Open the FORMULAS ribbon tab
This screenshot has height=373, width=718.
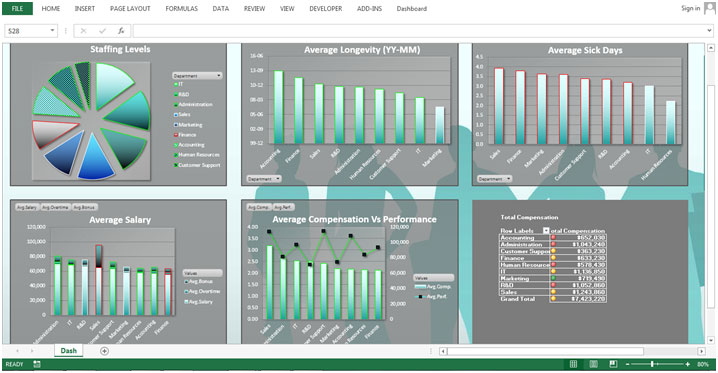point(181,8)
